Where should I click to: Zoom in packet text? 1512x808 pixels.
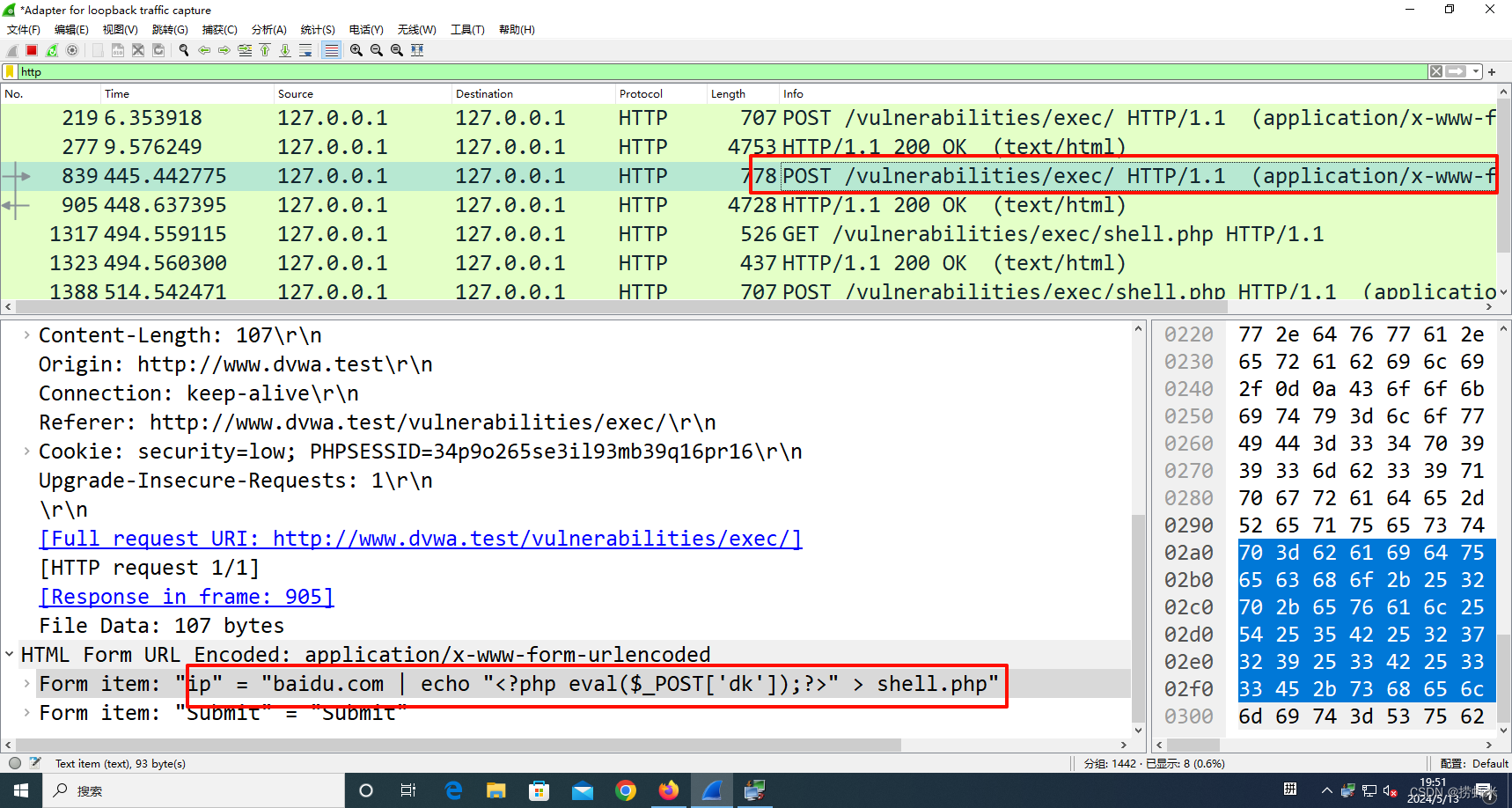(356, 50)
